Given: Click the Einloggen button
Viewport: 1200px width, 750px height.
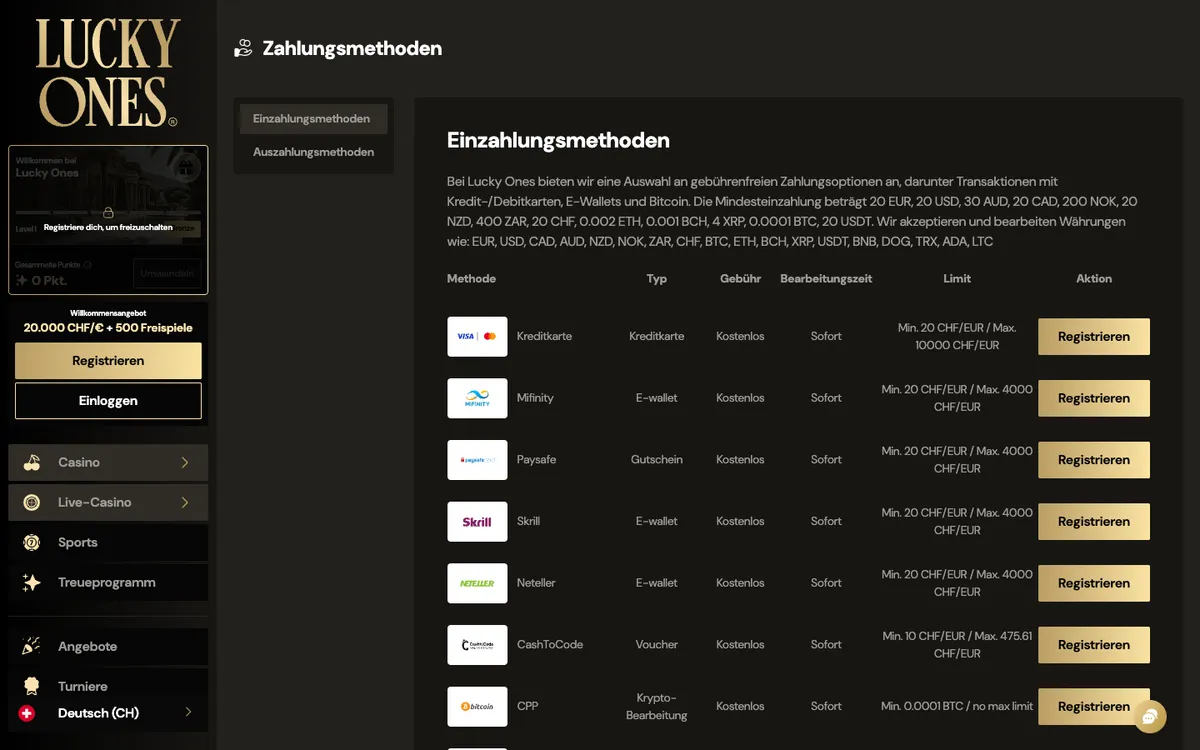Looking at the screenshot, I should (108, 401).
